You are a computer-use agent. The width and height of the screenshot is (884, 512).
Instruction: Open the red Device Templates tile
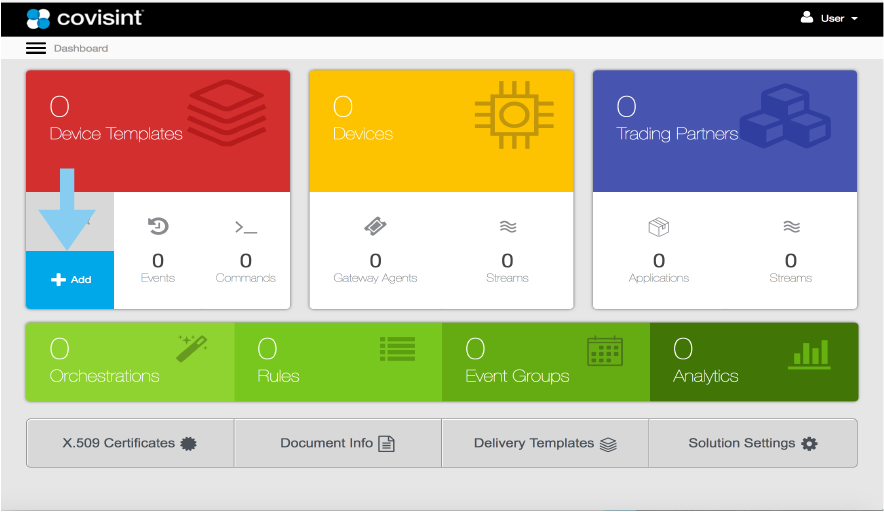point(158,131)
